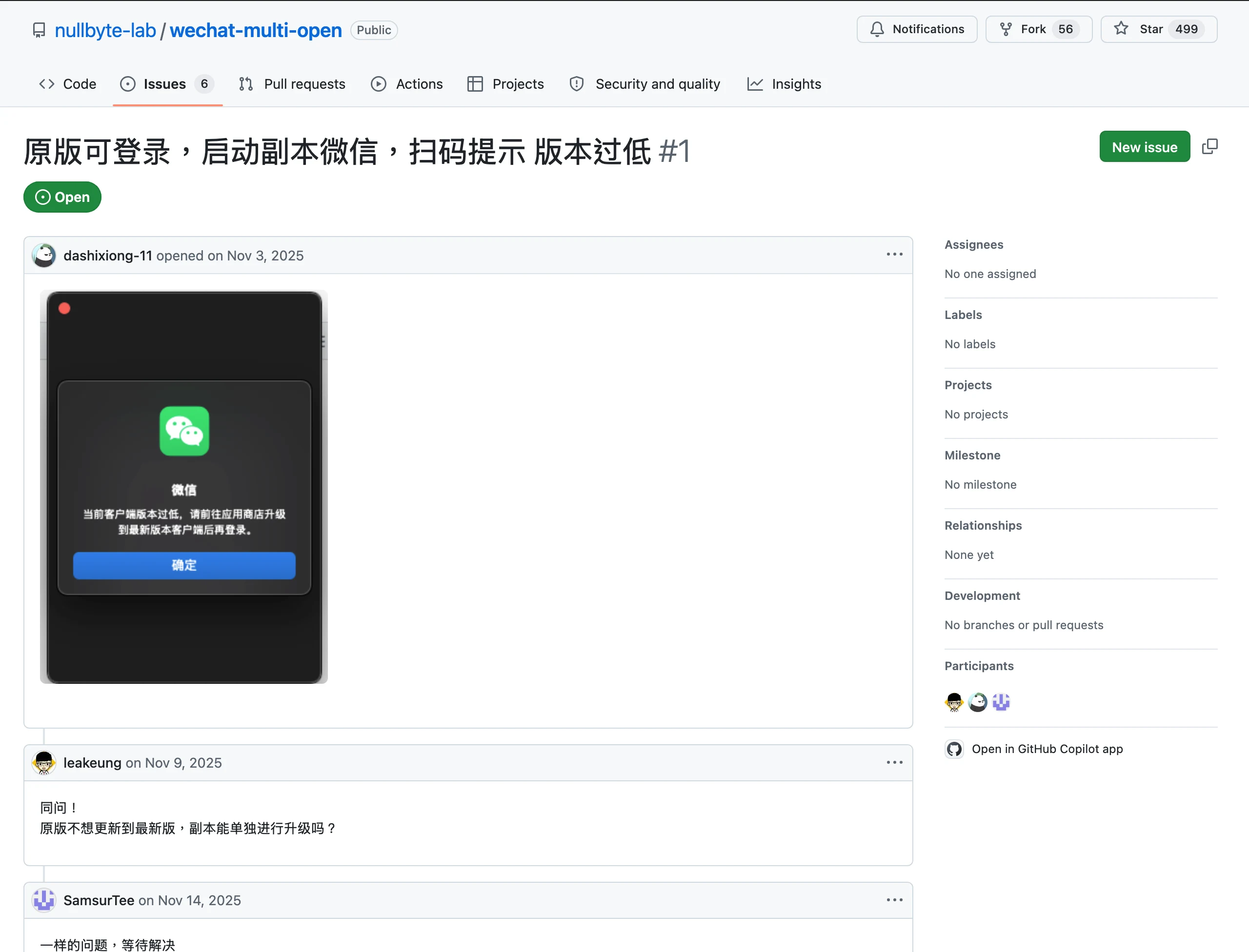Open the Insights tab
Image resolution: width=1249 pixels, height=952 pixels.
tap(784, 84)
